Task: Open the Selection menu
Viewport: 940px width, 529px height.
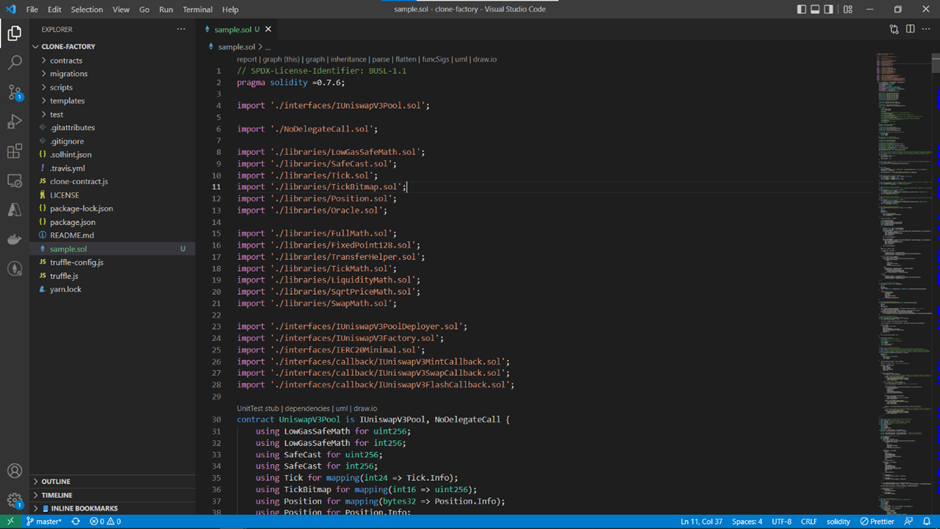Action: click(87, 9)
